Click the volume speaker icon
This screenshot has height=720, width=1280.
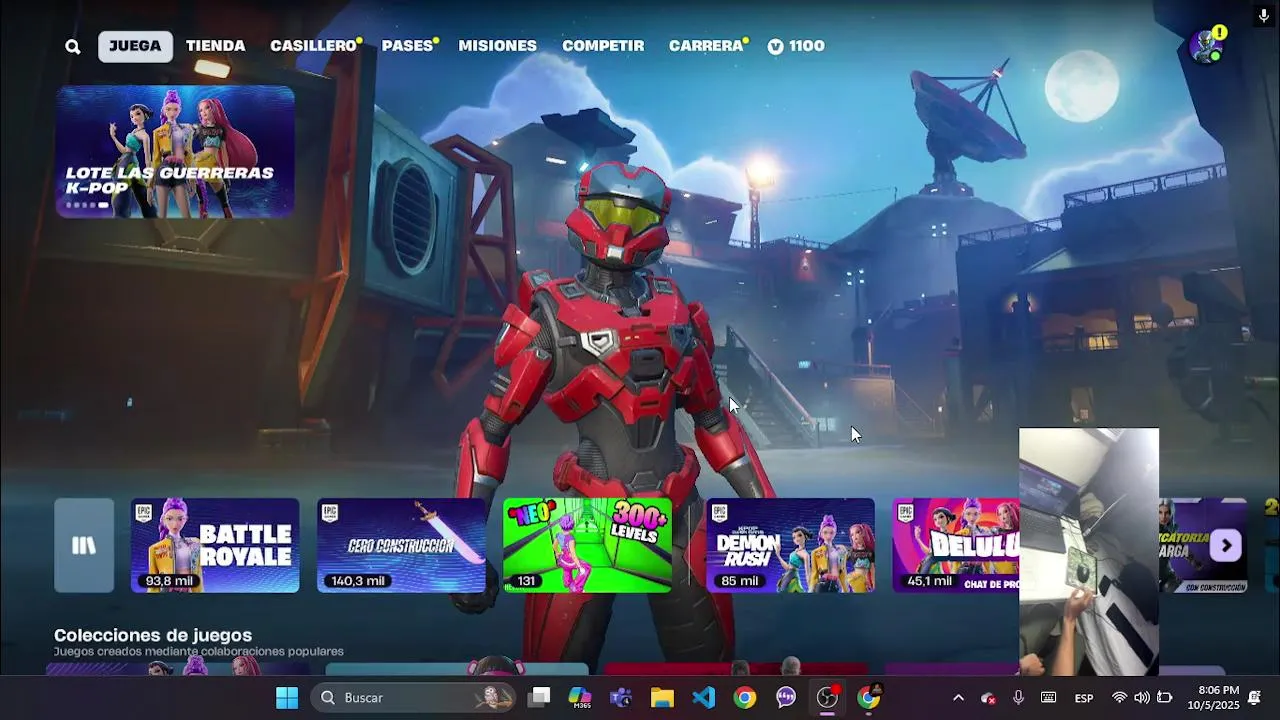point(1141,698)
